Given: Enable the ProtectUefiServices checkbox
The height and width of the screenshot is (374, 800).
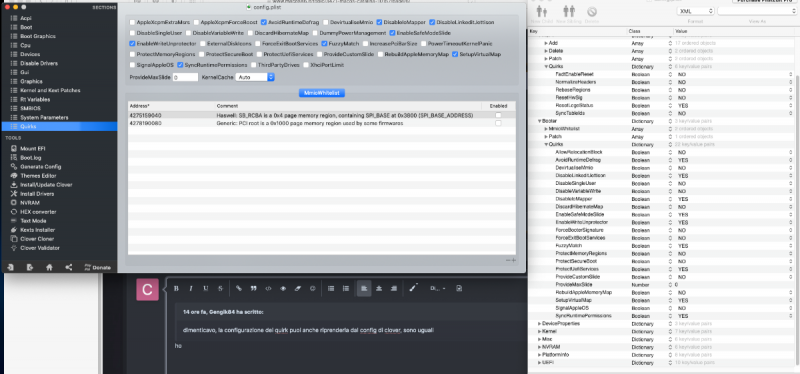Looking at the screenshot, I should [x=260, y=54].
